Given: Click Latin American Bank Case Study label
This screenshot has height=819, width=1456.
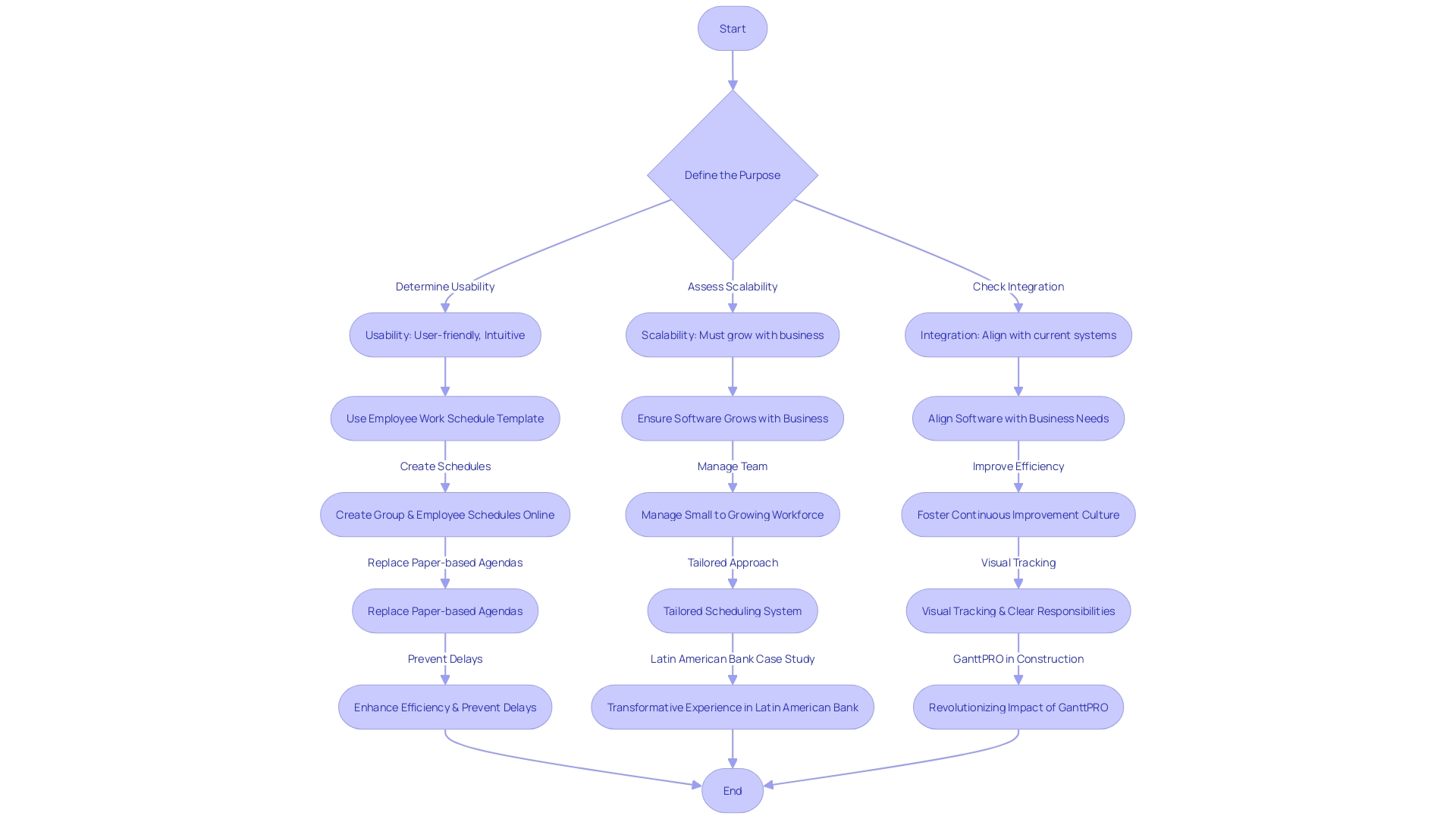Looking at the screenshot, I should pyautogui.click(x=732, y=658).
